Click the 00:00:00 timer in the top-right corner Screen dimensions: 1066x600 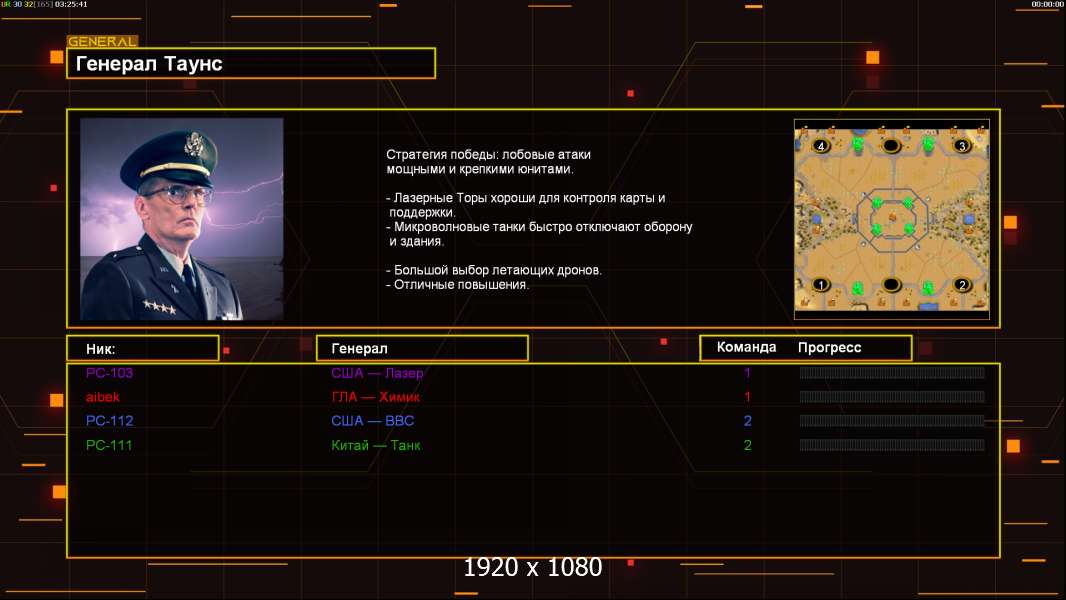[1047, 4]
